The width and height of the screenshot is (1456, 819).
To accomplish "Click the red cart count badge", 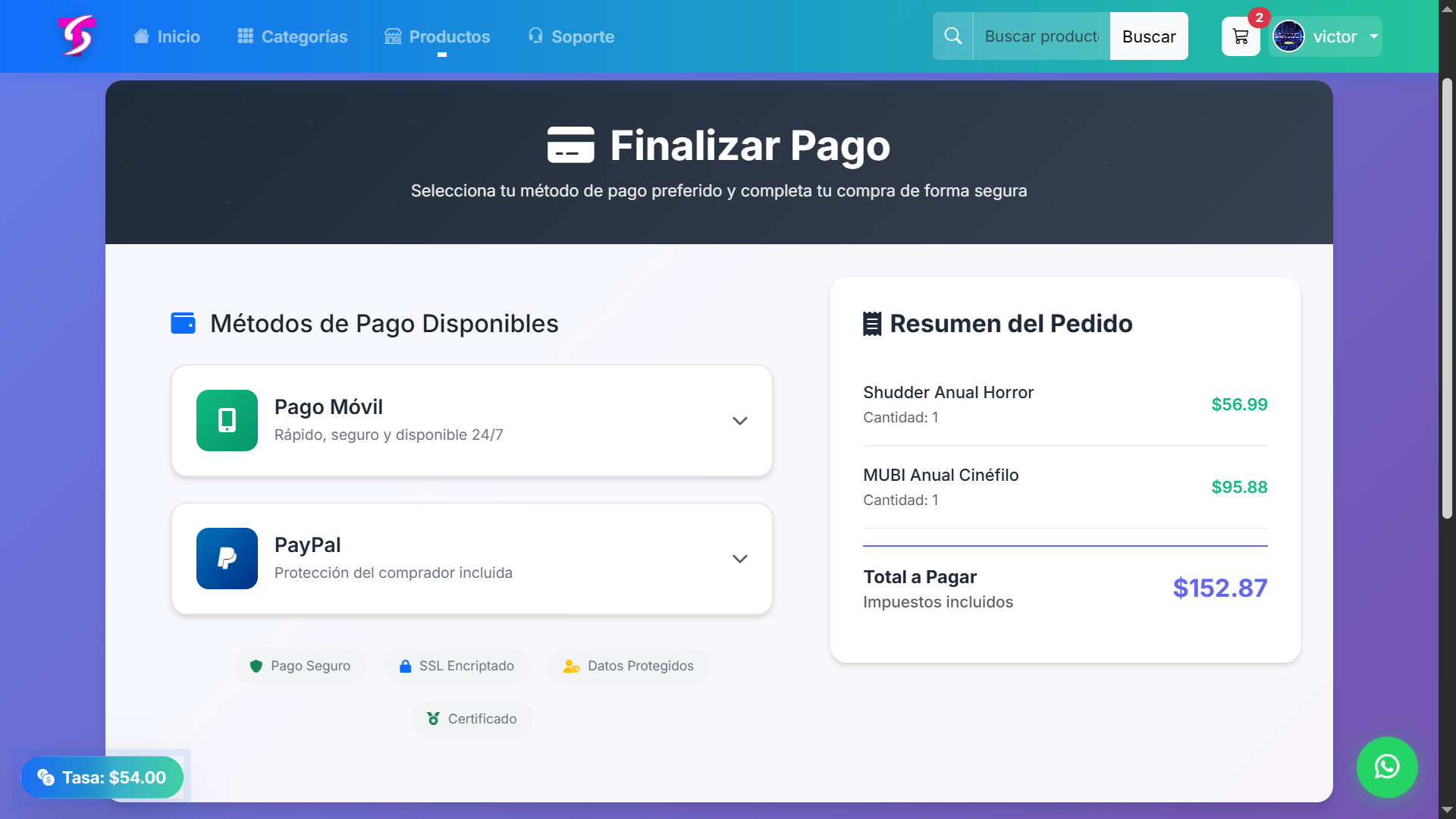I will (x=1260, y=17).
